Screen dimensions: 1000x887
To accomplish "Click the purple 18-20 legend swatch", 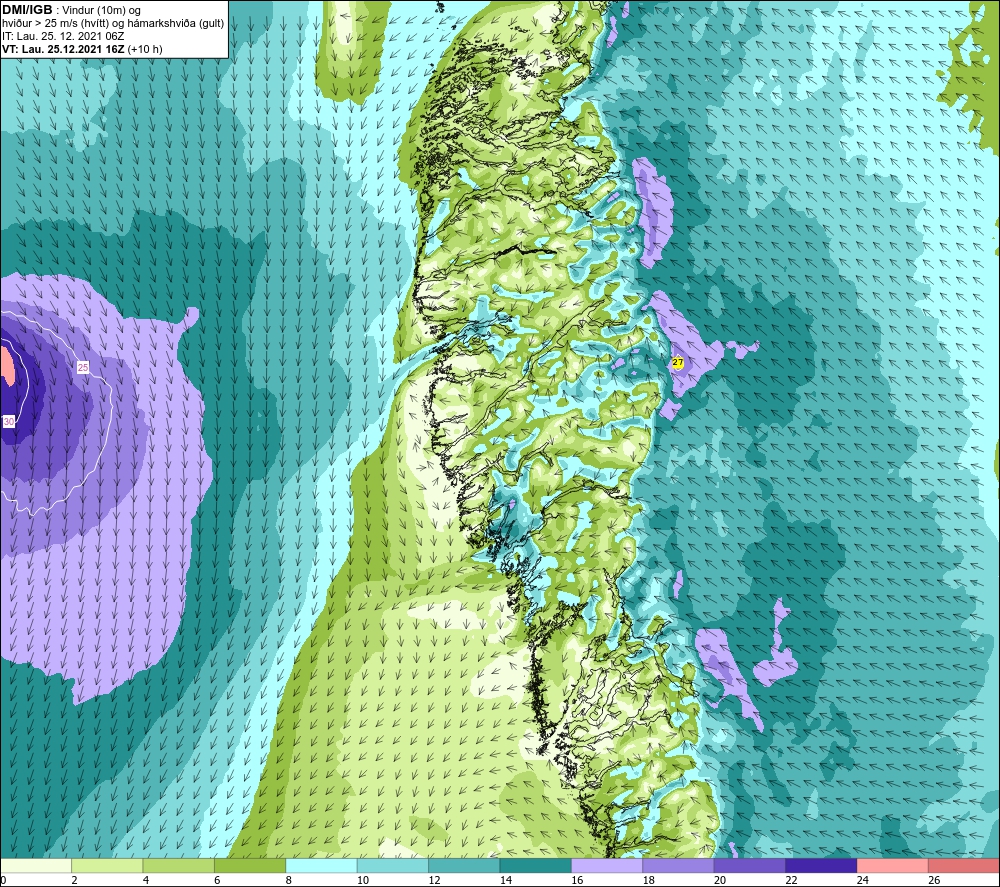I will [679, 865].
